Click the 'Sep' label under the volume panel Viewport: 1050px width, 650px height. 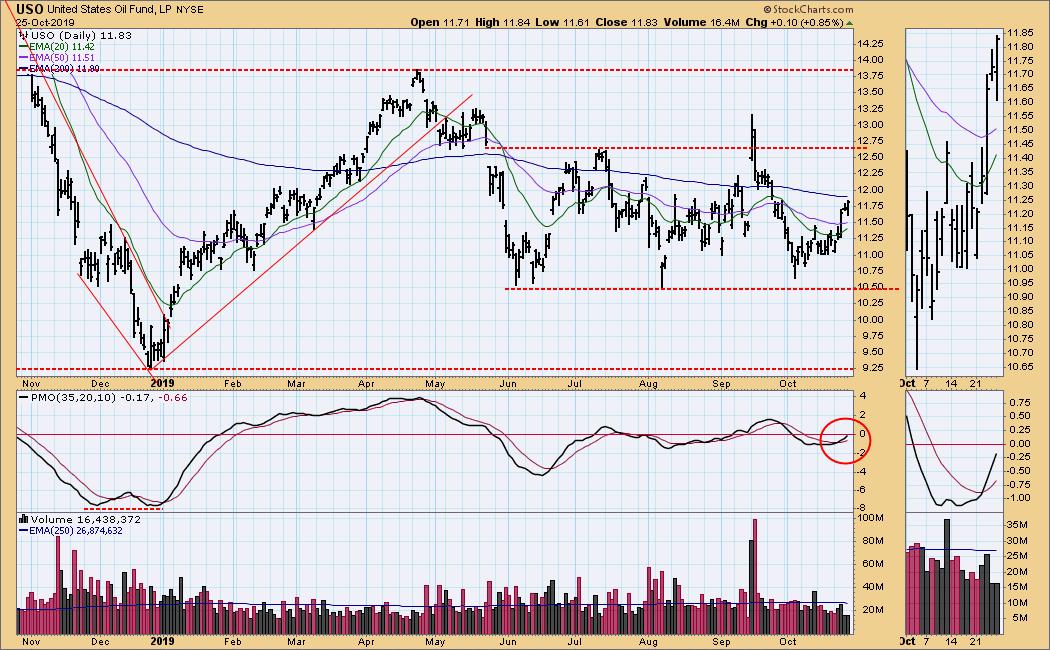coord(721,641)
